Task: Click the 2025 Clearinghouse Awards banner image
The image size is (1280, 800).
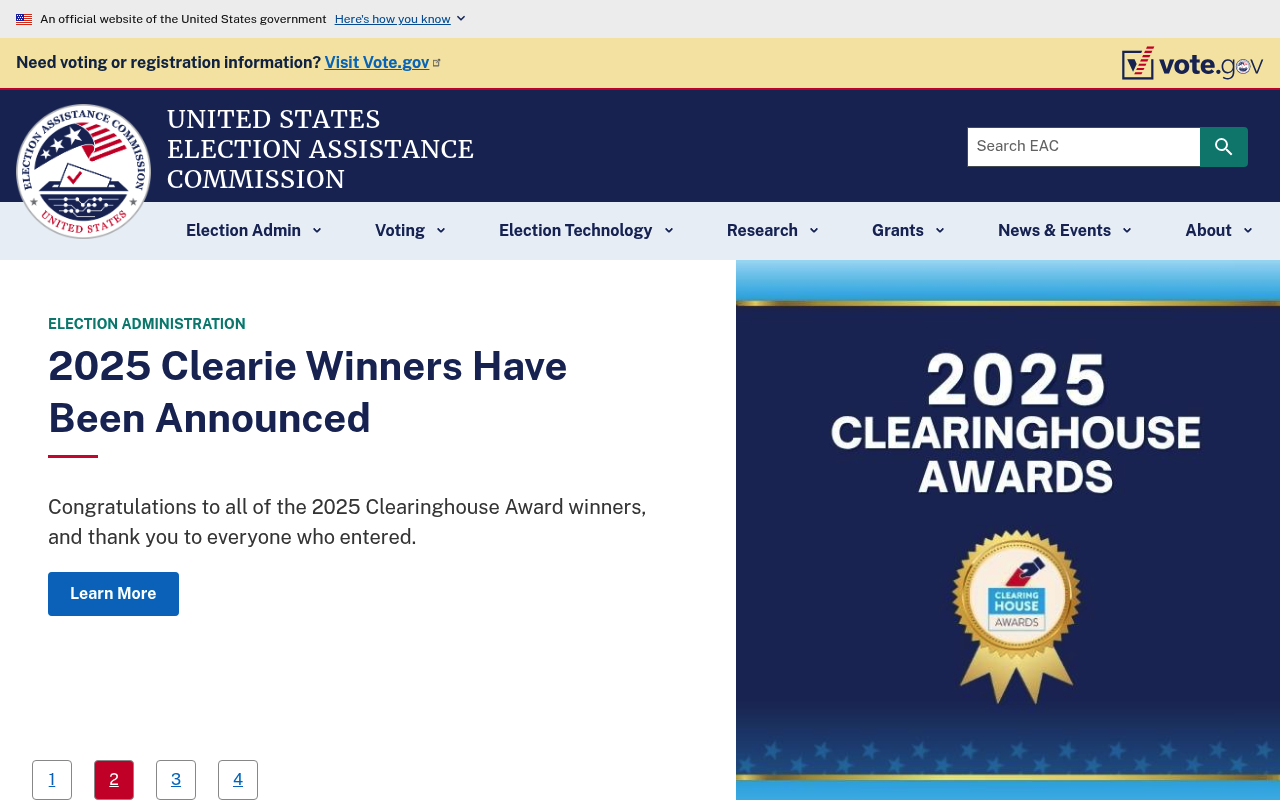Action: (1008, 530)
